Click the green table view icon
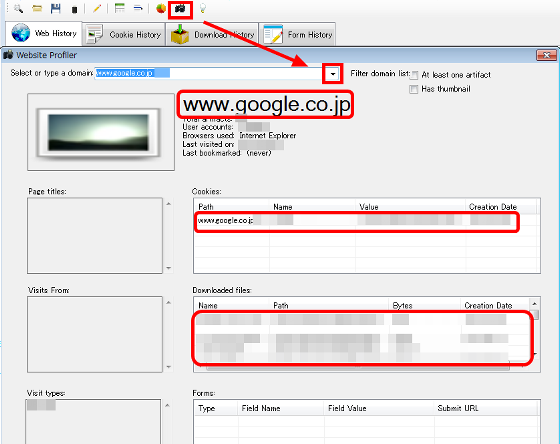560x444 pixels. pos(120,8)
